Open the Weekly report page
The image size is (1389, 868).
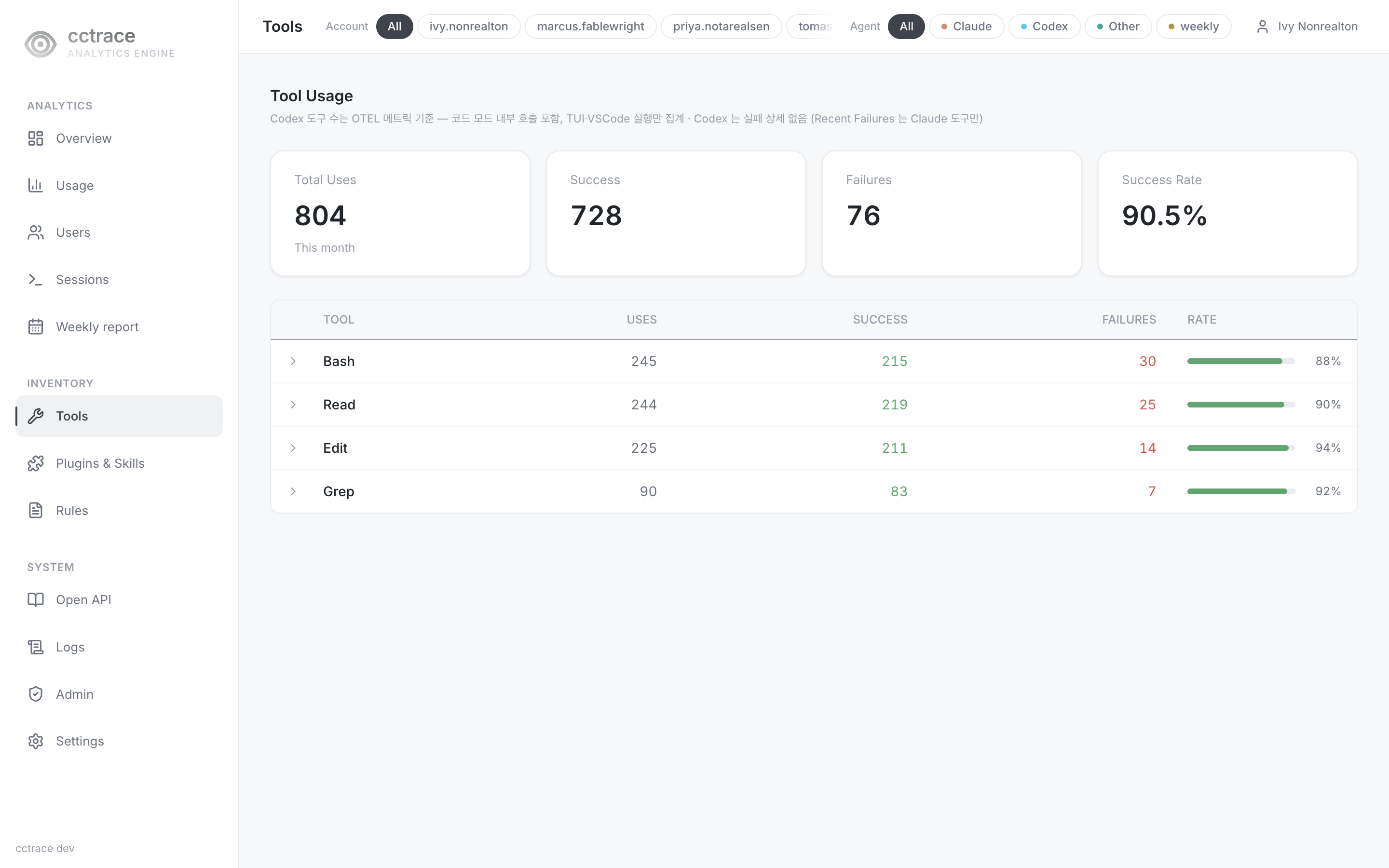(119, 326)
